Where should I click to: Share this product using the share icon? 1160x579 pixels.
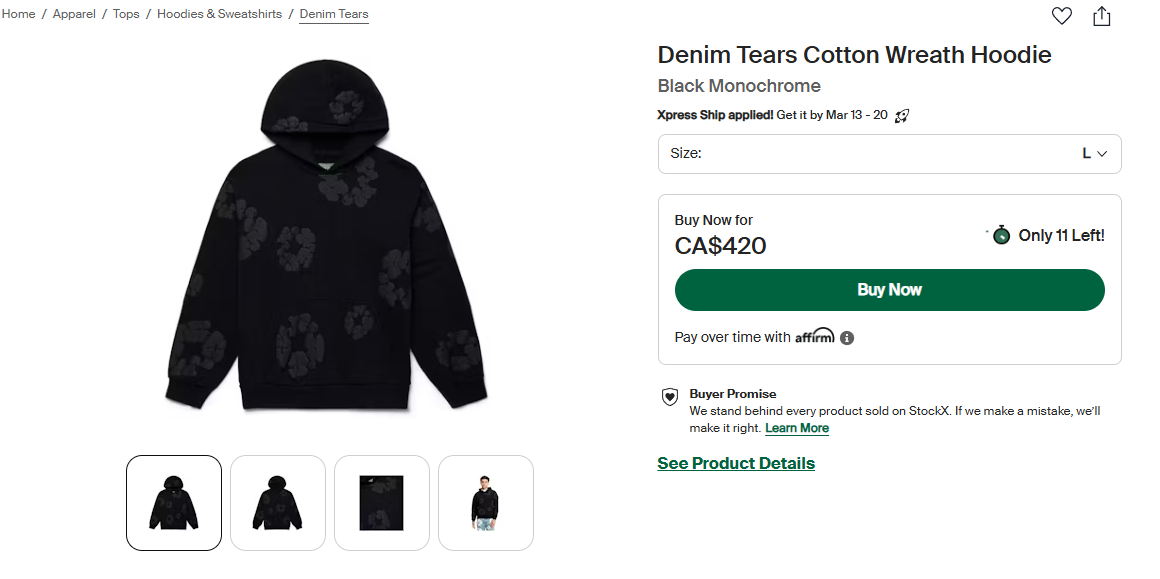click(1102, 16)
